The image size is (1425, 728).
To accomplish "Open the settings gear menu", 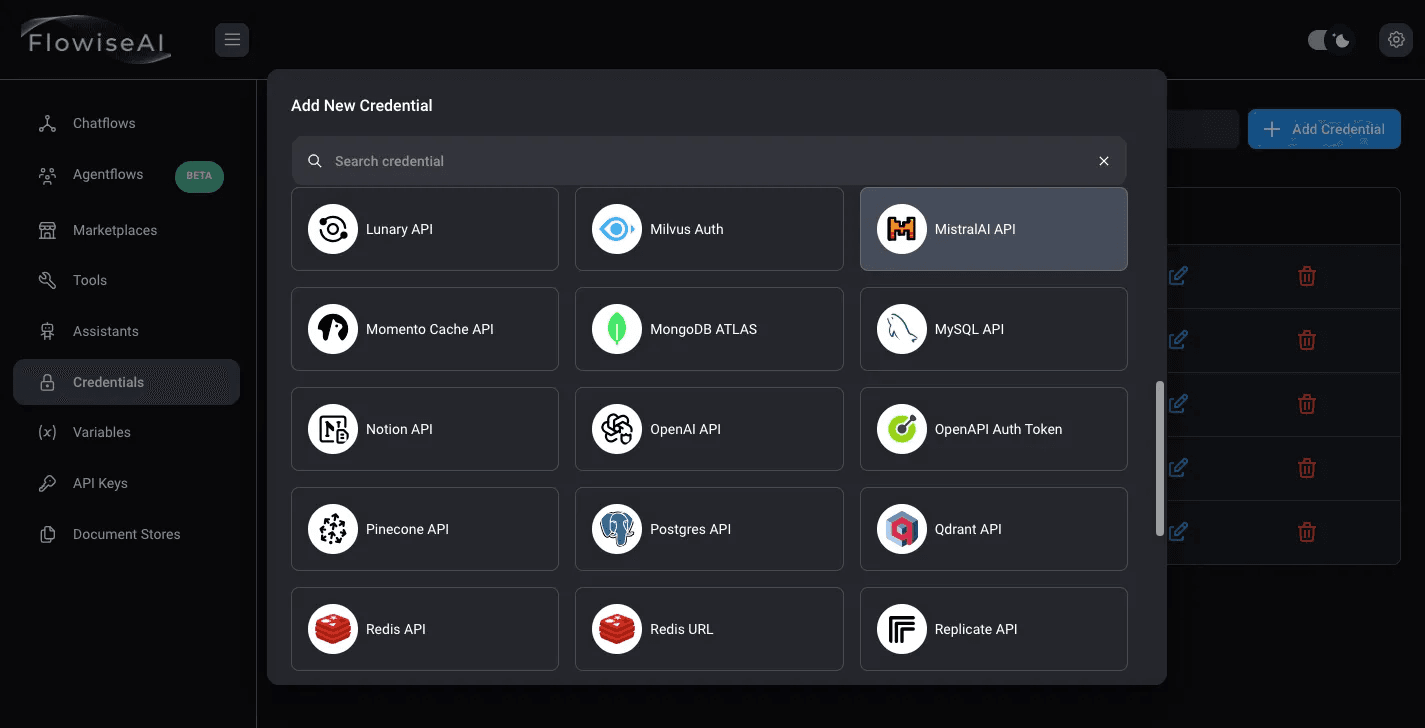I will (x=1395, y=40).
